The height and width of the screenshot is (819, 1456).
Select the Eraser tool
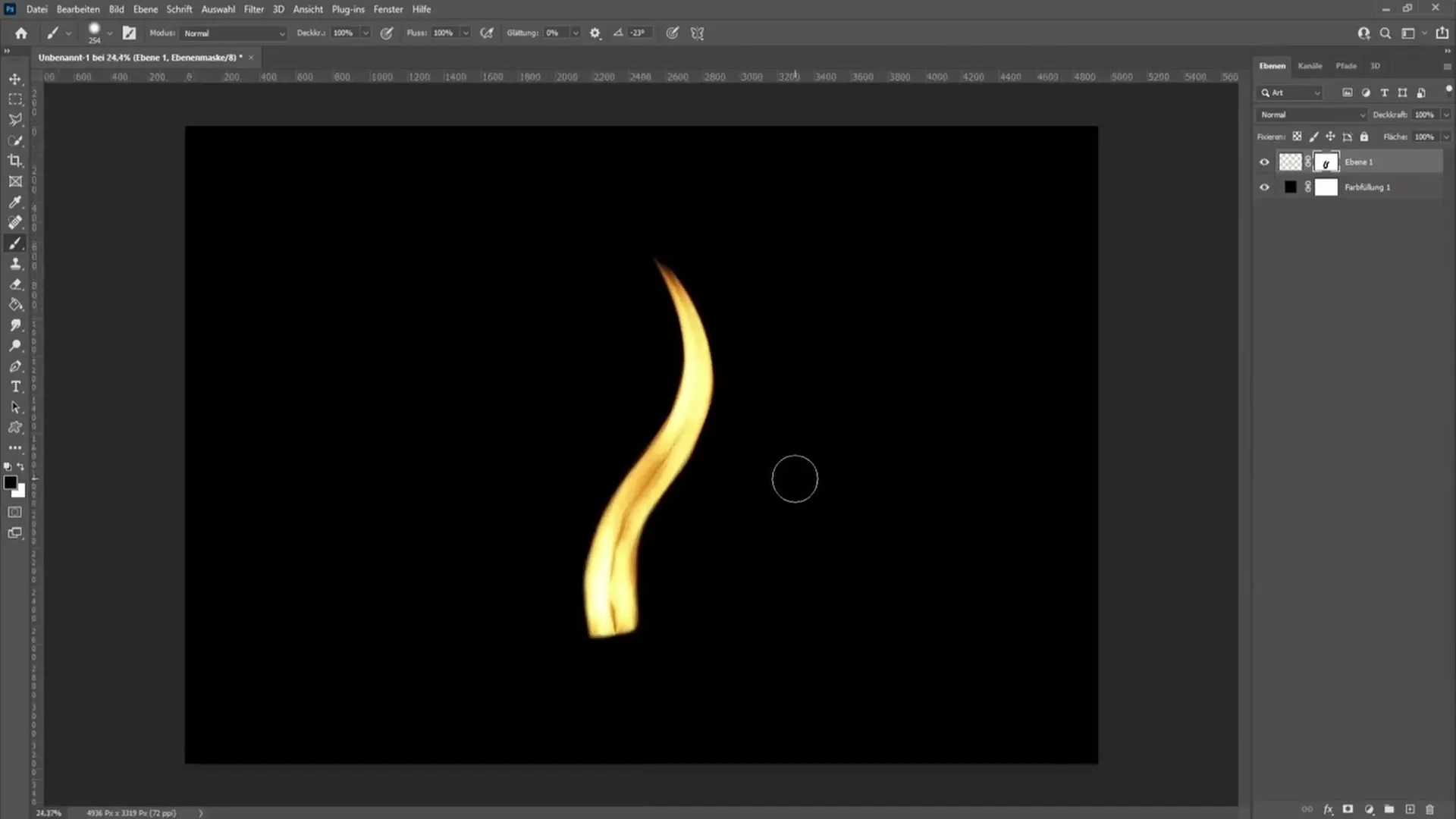coord(14,283)
